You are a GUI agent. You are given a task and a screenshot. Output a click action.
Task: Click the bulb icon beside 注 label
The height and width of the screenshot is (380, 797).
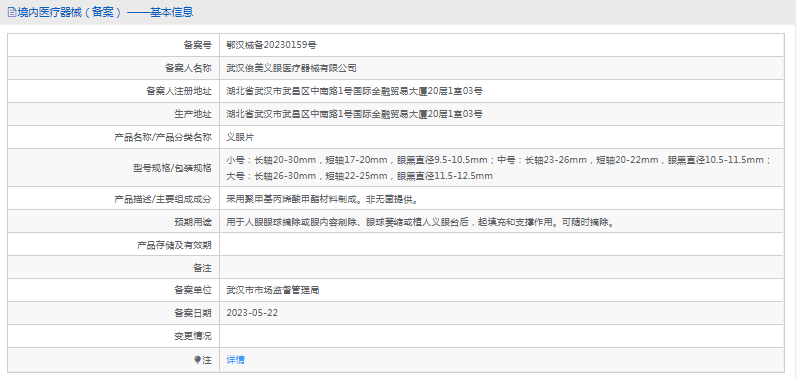198,360
